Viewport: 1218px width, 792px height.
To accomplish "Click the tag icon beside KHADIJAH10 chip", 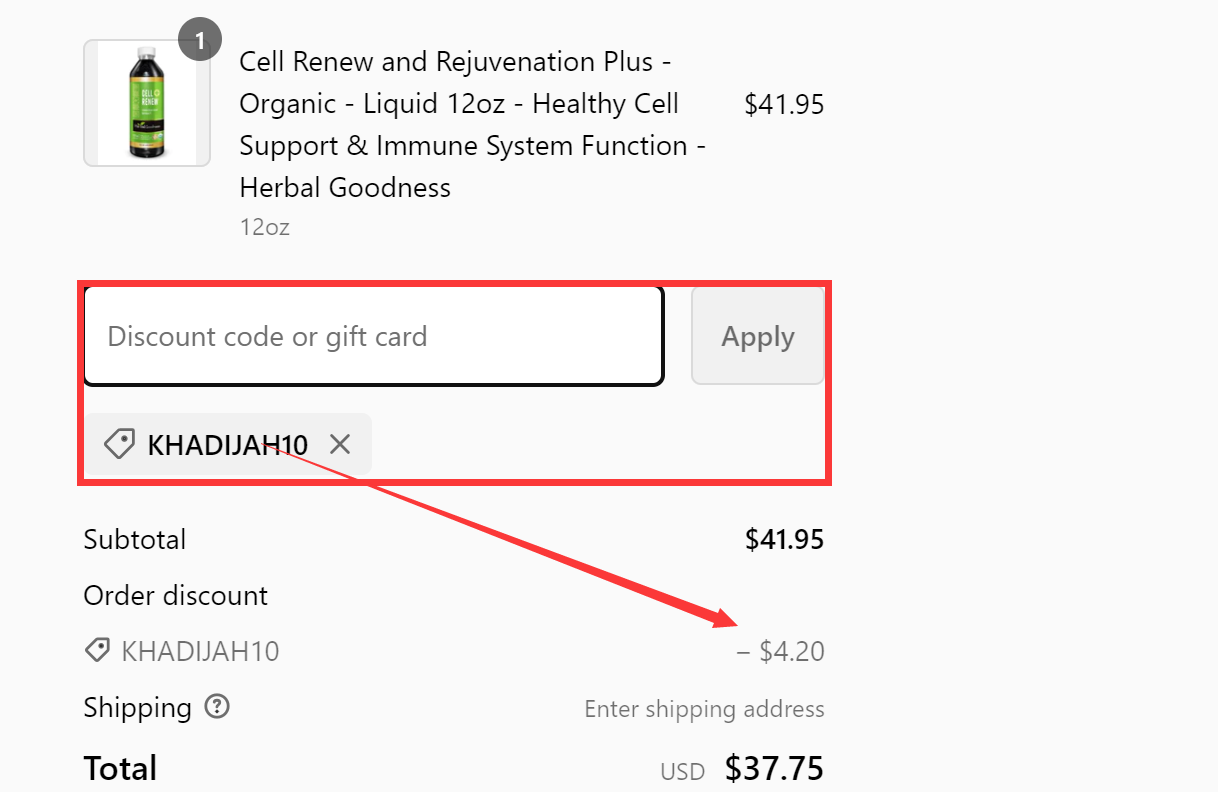I will pos(119,443).
